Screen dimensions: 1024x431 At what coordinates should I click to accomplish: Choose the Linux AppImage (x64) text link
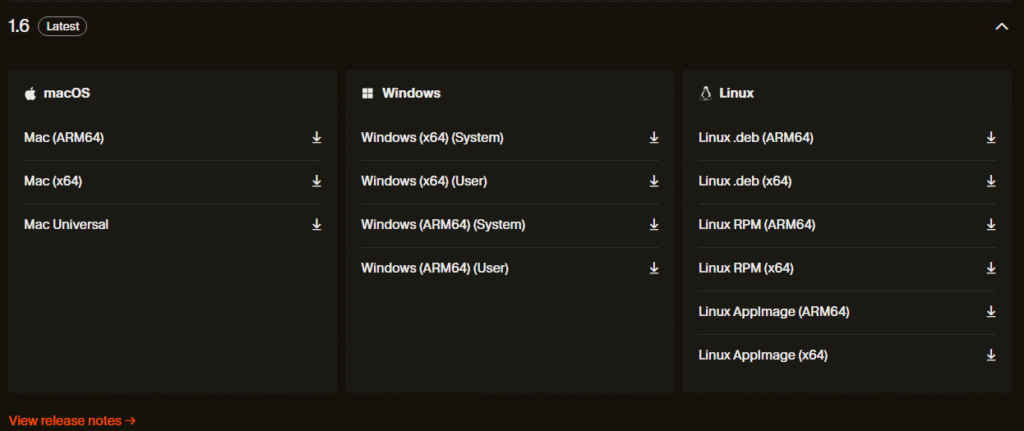point(762,355)
